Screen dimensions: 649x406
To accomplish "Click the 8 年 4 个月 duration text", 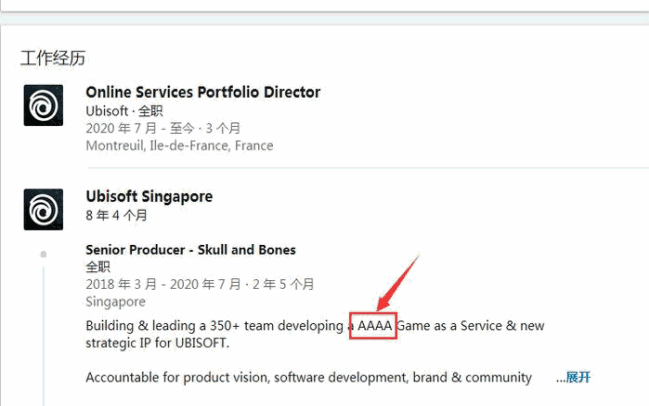I will coord(117,214).
